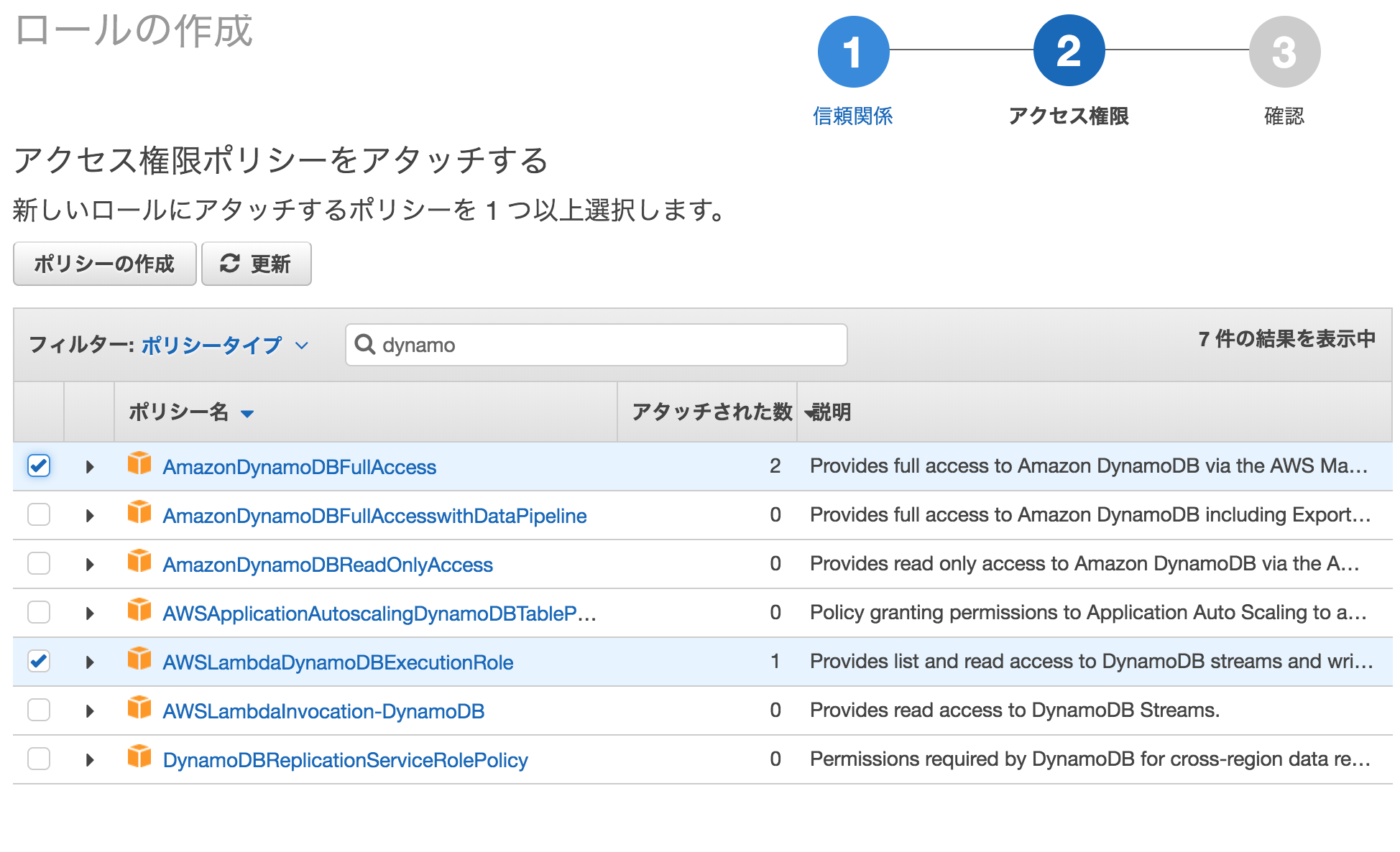Click description 'Policy granting permissions to Application Auto Scaling'
This screenshot has width=1400, height=852.
pos(1088,612)
